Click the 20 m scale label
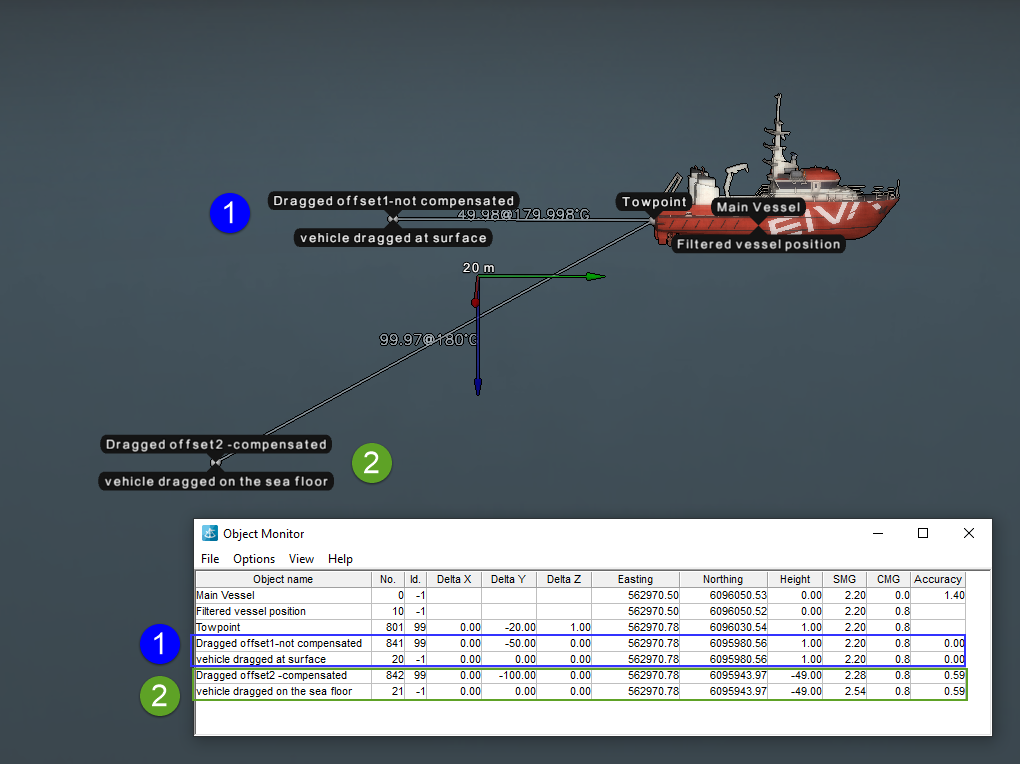 point(478,267)
